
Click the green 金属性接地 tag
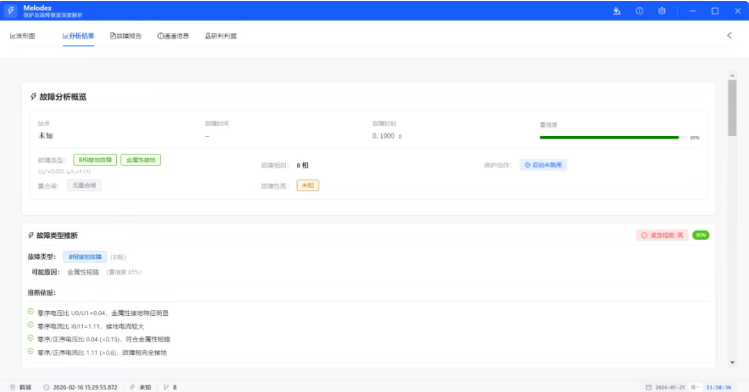(140, 160)
